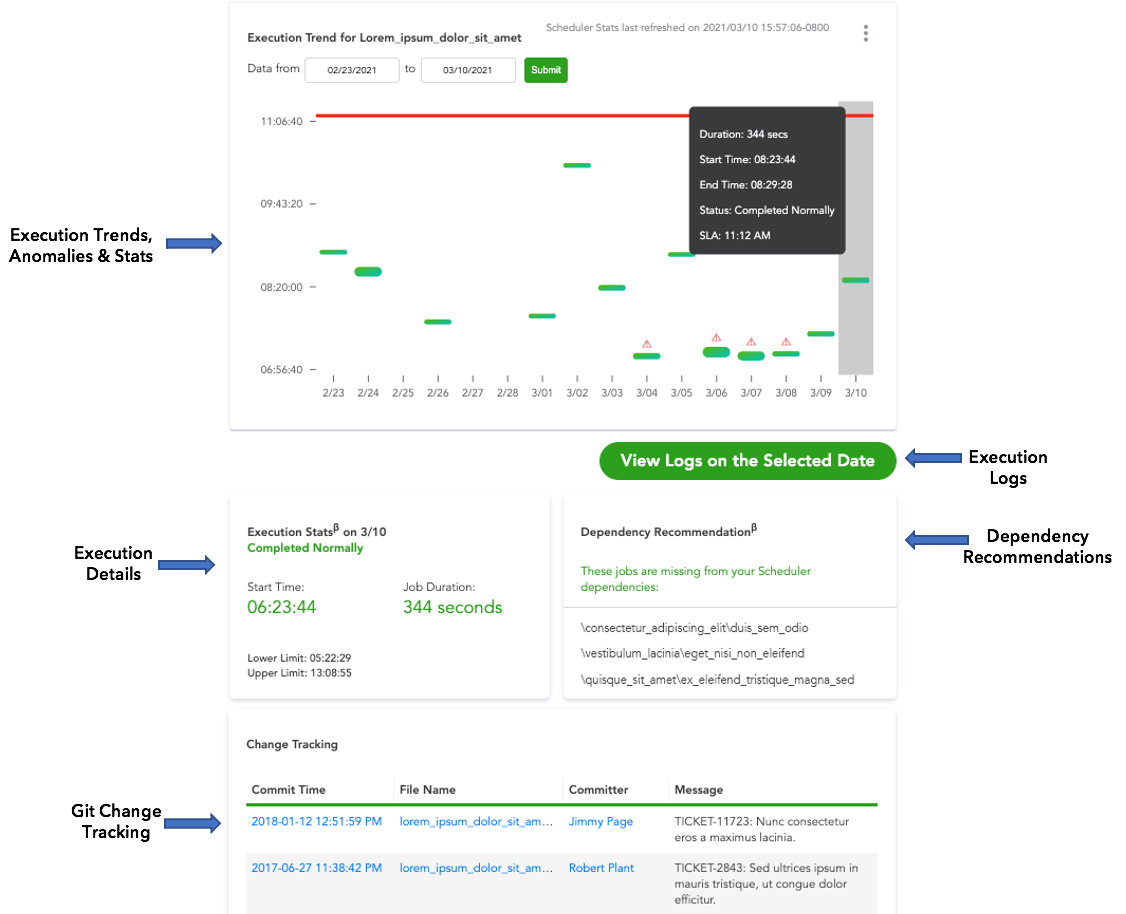Image resolution: width=1126 pixels, height=914 pixels.
Task: Click the start date field showing 02/23/2021
Action: [352, 70]
